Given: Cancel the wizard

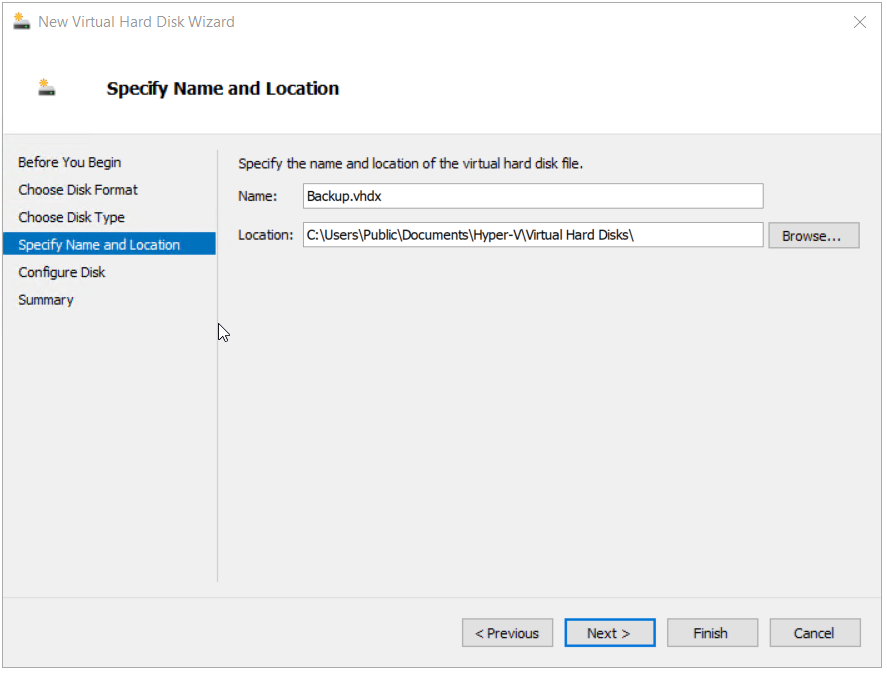Looking at the screenshot, I should (x=814, y=633).
